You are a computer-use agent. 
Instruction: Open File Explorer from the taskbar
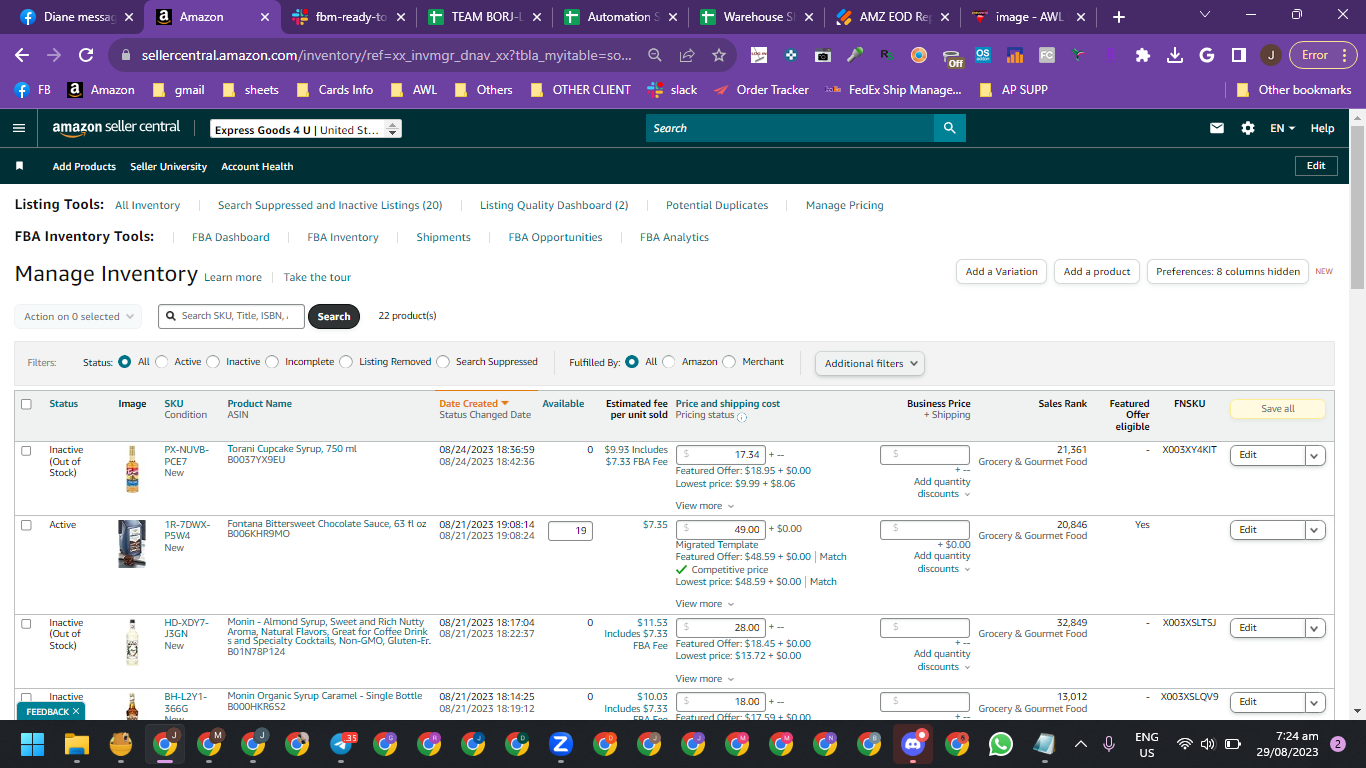(77, 744)
